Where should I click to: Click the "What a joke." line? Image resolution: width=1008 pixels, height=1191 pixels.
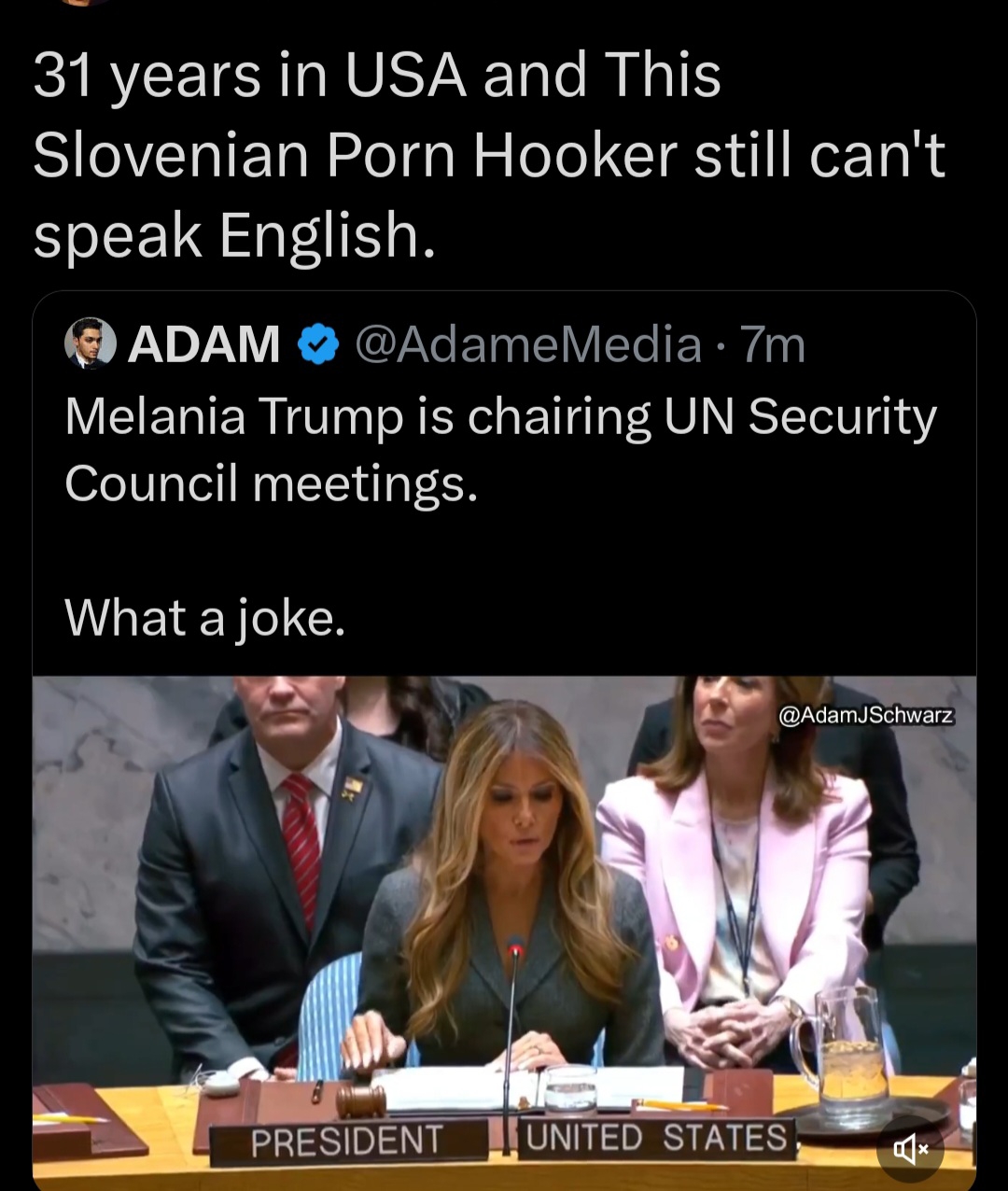click(x=204, y=617)
